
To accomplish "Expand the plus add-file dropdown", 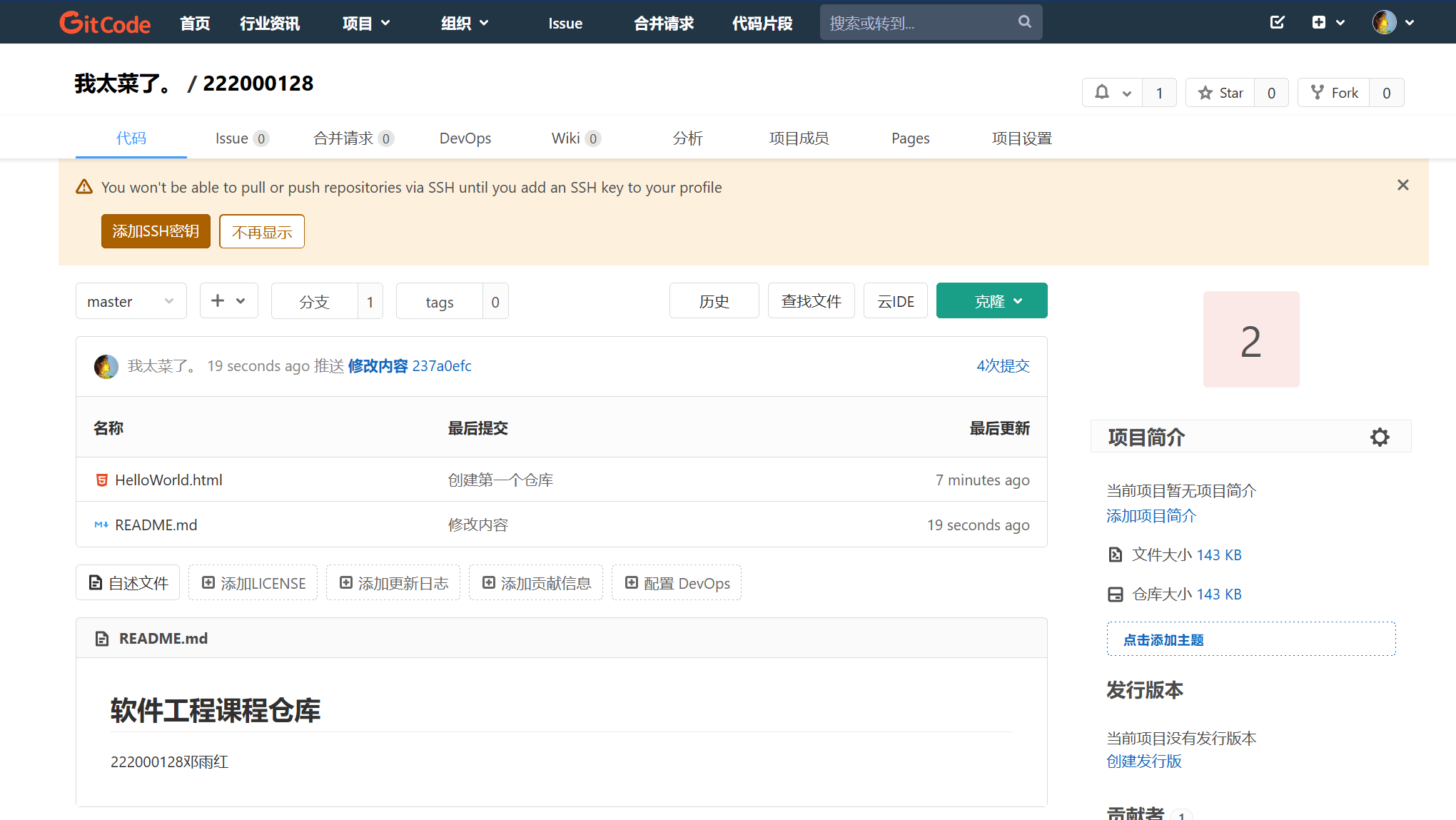I will (x=228, y=301).
